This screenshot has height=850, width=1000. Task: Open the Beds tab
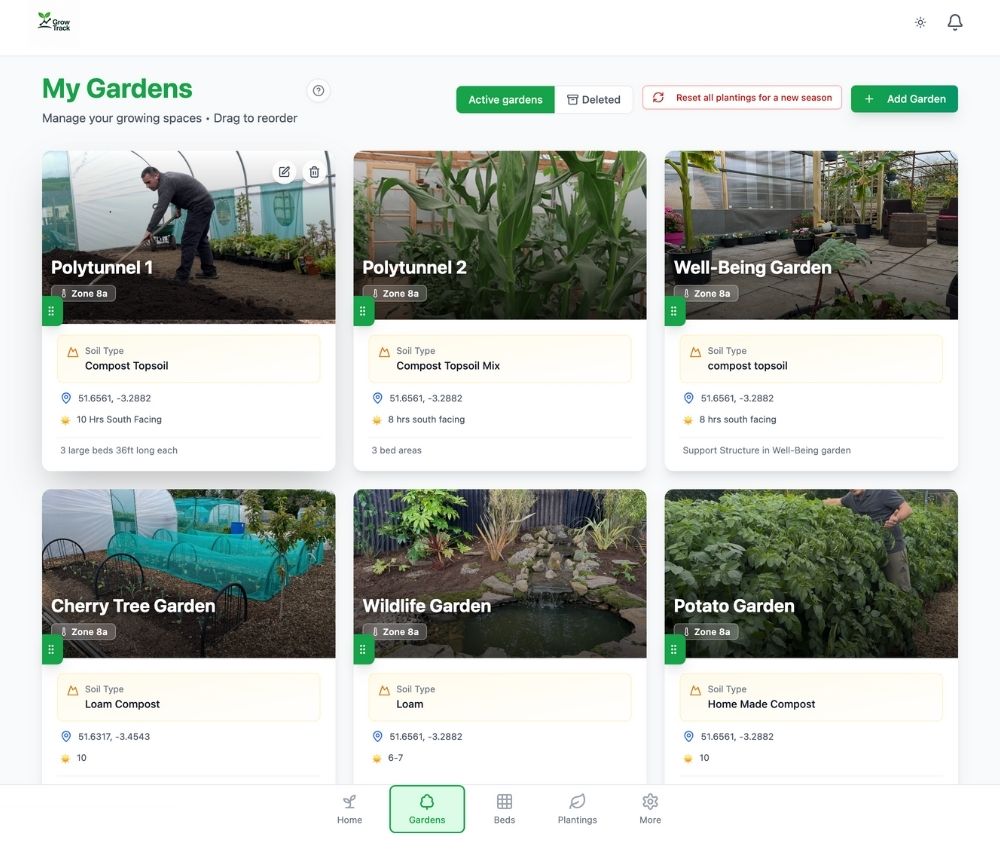(x=504, y=809)
